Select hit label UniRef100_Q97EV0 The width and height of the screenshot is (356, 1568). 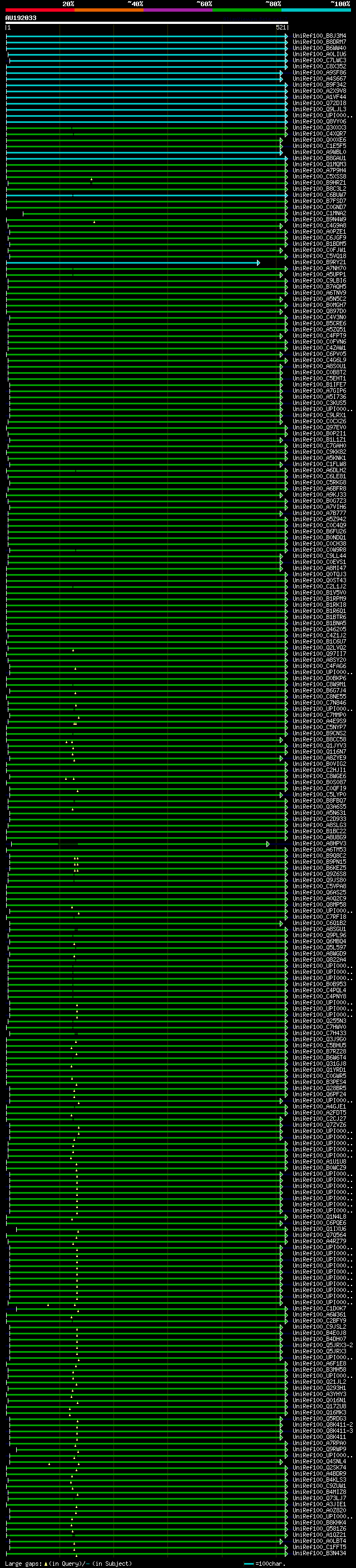pyautogui.click(x=319, y=427)
